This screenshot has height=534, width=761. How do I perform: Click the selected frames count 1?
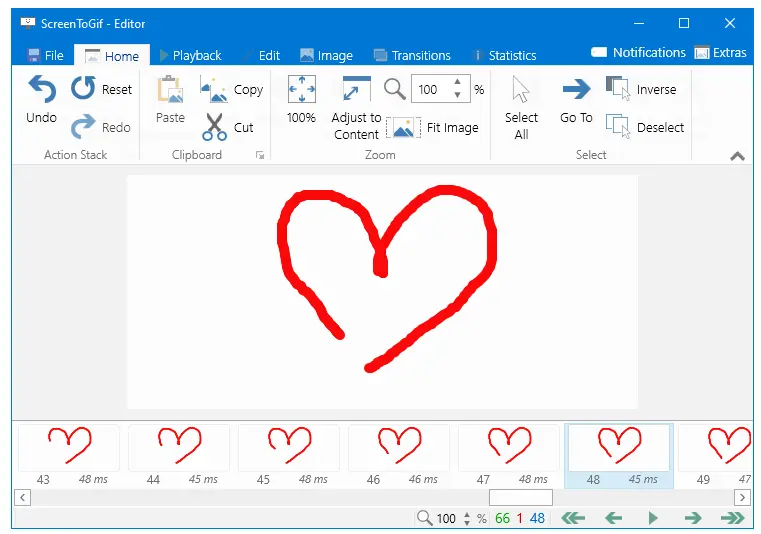[x=519, y=518]
